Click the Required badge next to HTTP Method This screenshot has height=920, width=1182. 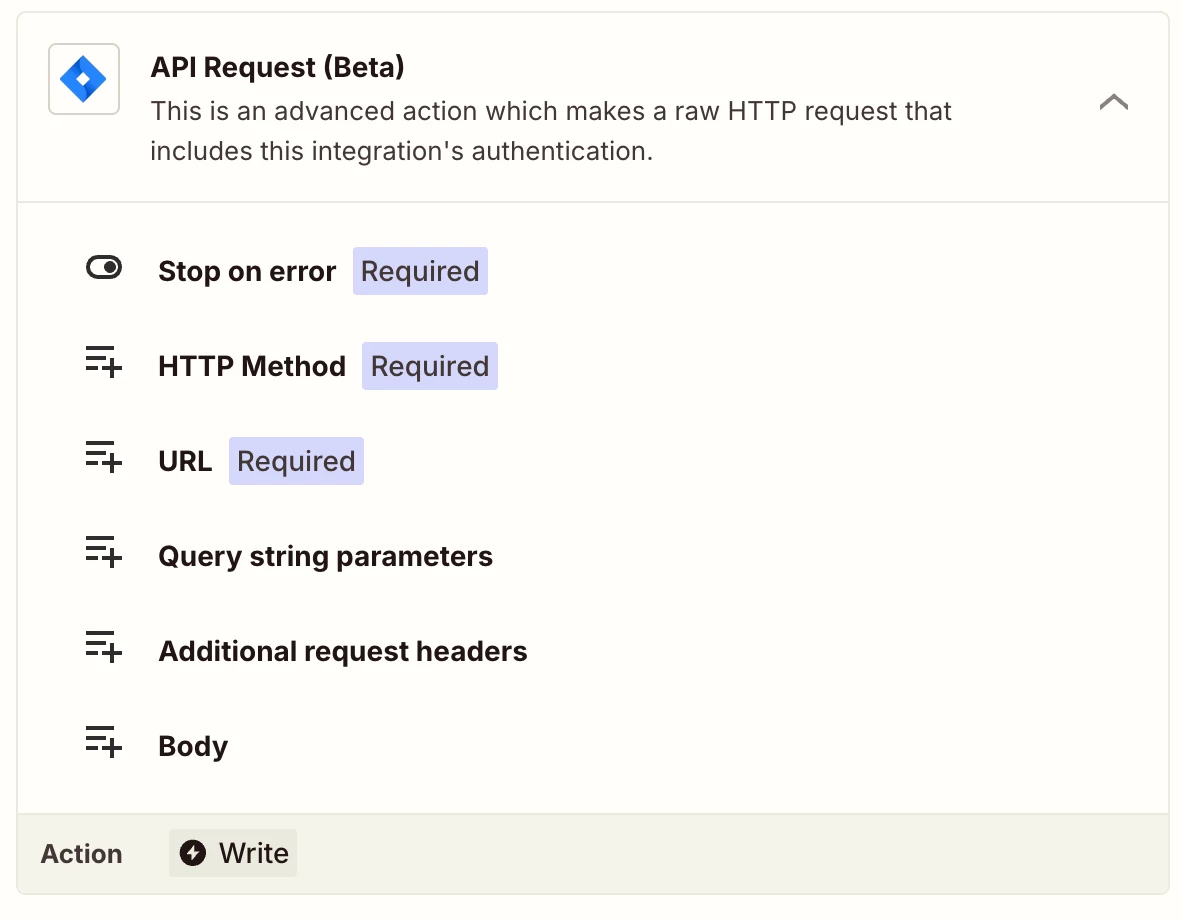(x=430, y=366)
